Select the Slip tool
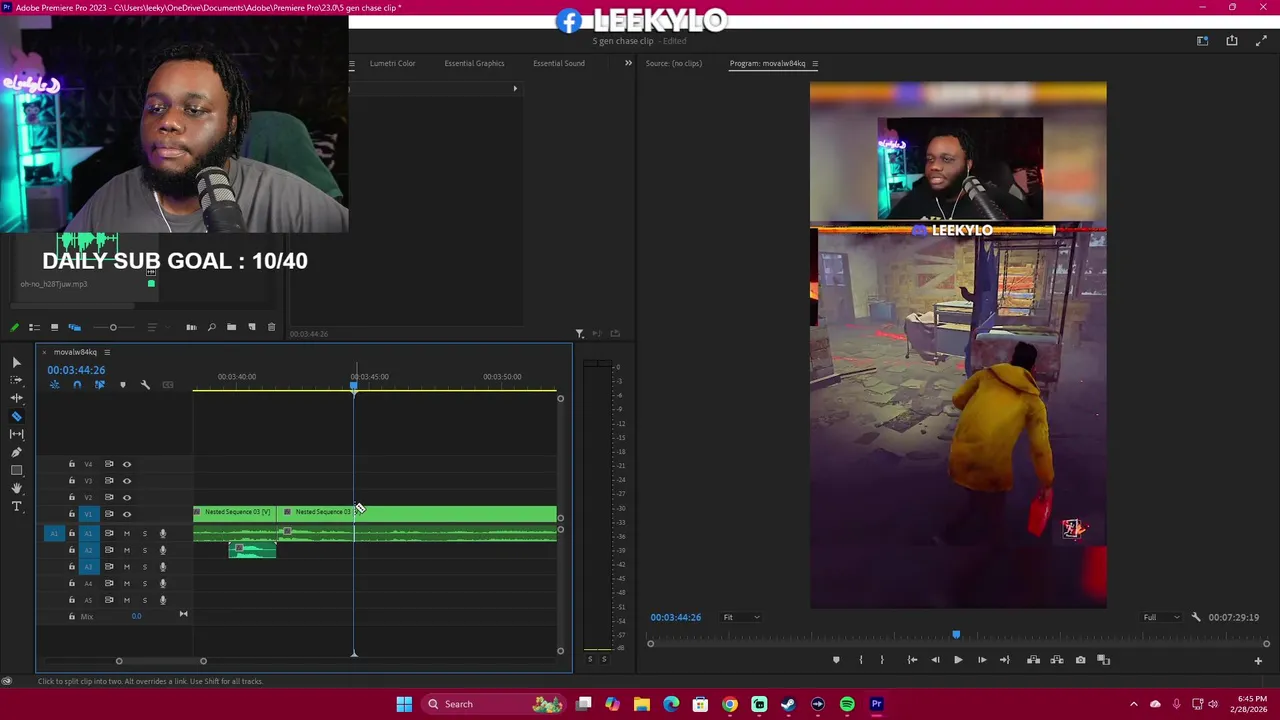 17,434
